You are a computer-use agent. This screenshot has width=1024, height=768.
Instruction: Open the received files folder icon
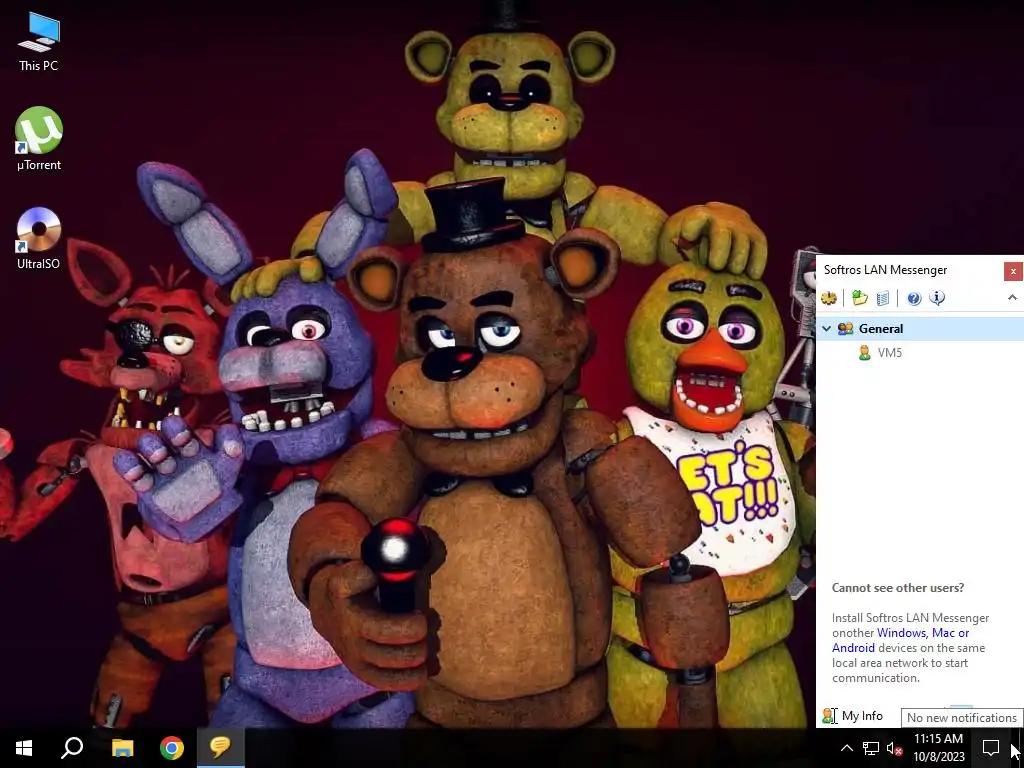click(x=859, y=298)
